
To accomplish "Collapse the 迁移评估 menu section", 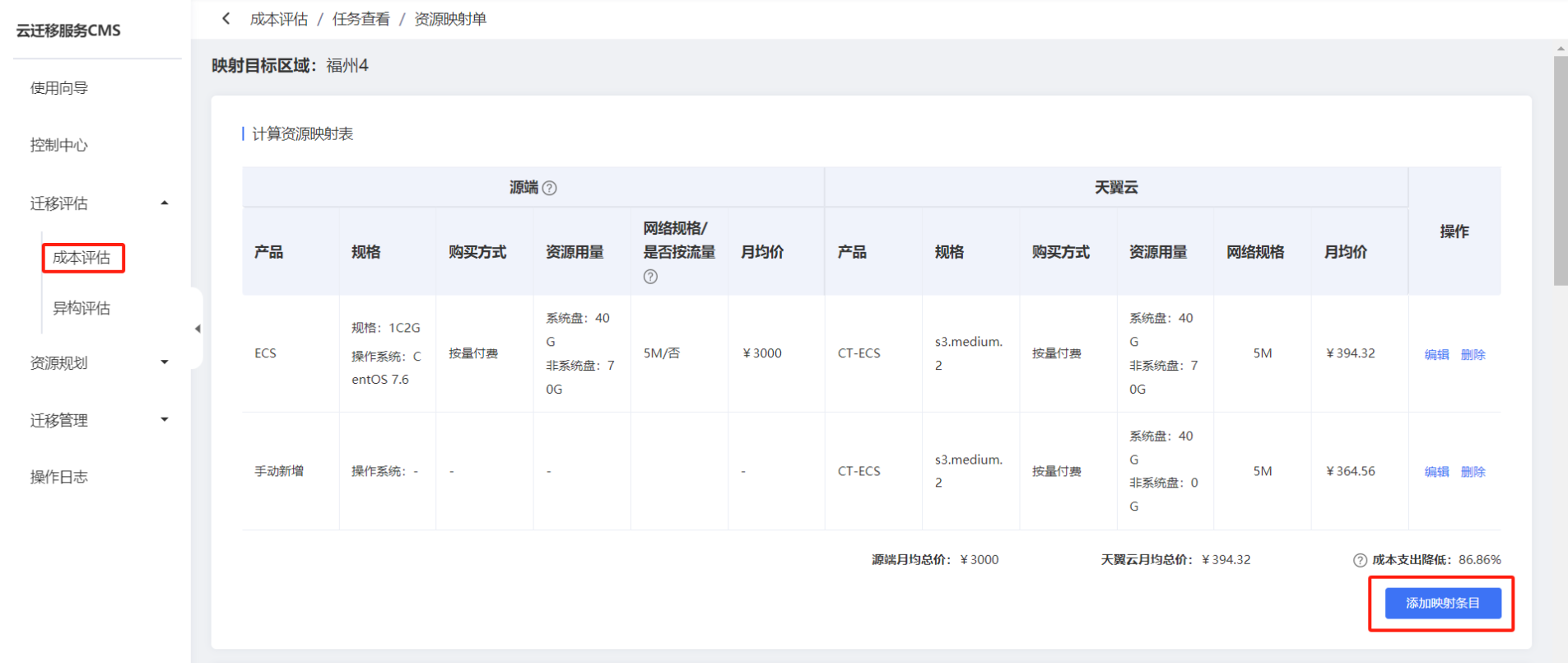I will (165, 203).
